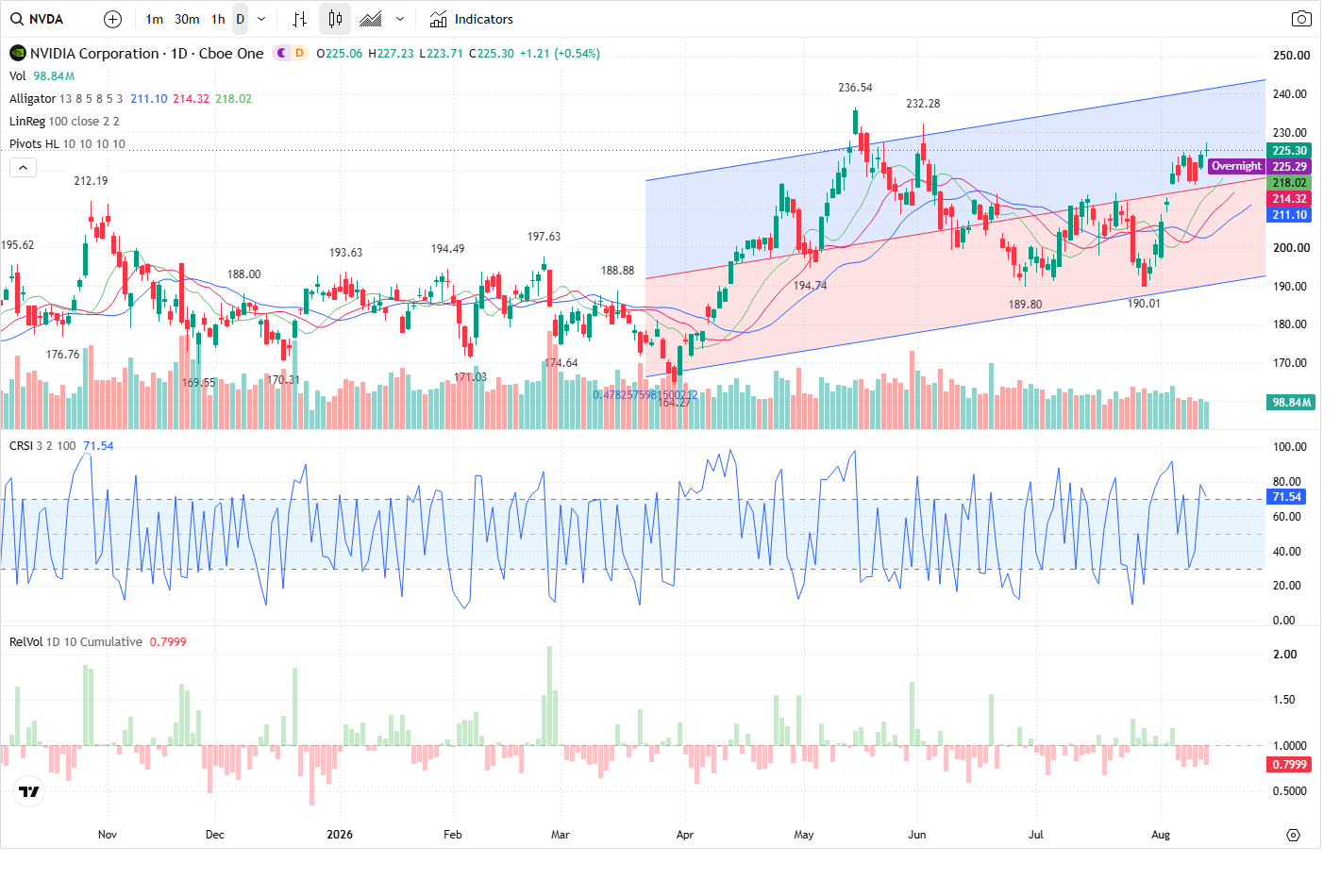Select the D daily timeframe
Screen dimensions: 1340x896
(241, 19)
